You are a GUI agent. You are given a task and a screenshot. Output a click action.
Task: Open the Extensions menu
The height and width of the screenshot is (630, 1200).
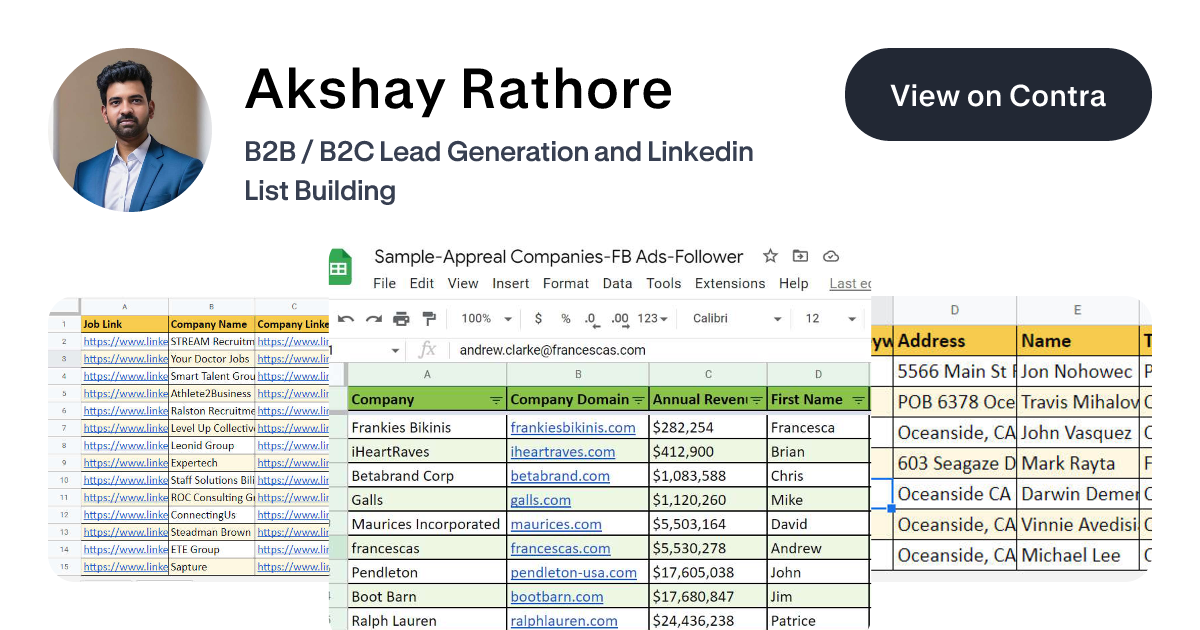click(730, 283)
